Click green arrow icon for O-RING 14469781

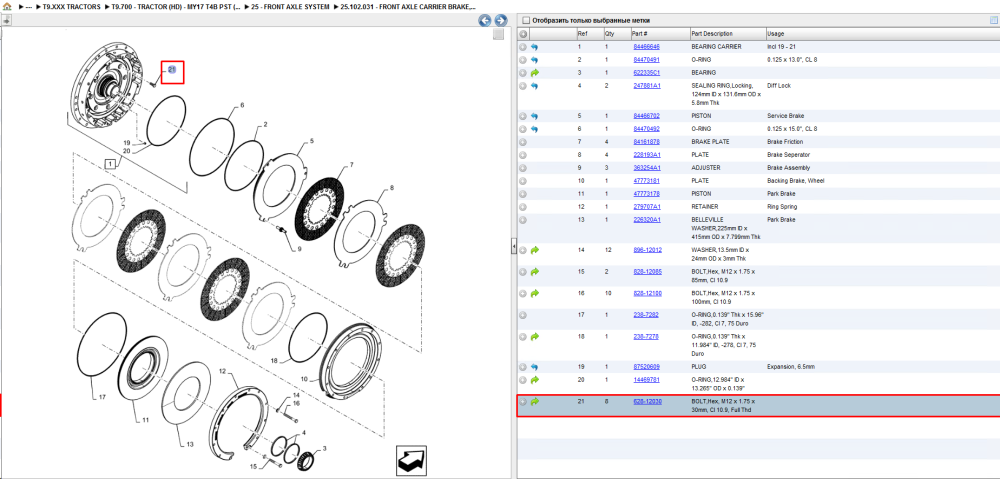[534, 380]
